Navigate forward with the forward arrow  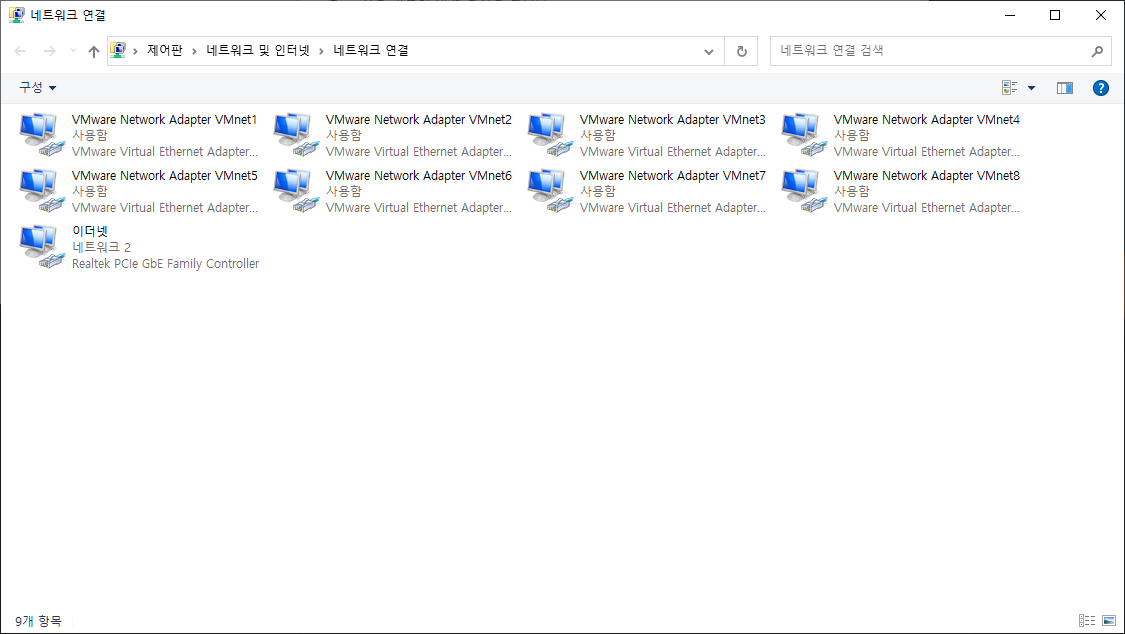(50, 51)
